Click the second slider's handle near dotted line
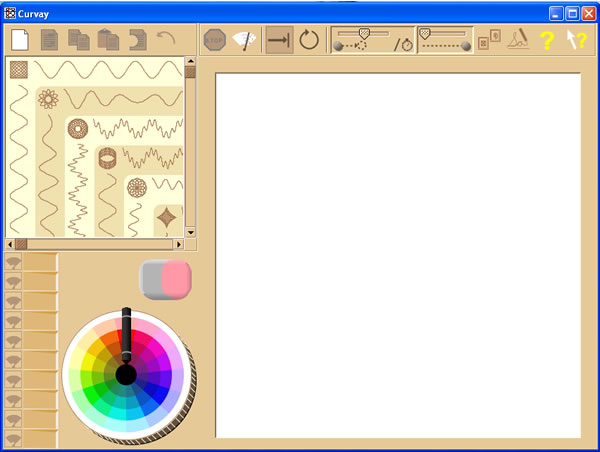This screenshot has width=600, height=452. point(425,34)
